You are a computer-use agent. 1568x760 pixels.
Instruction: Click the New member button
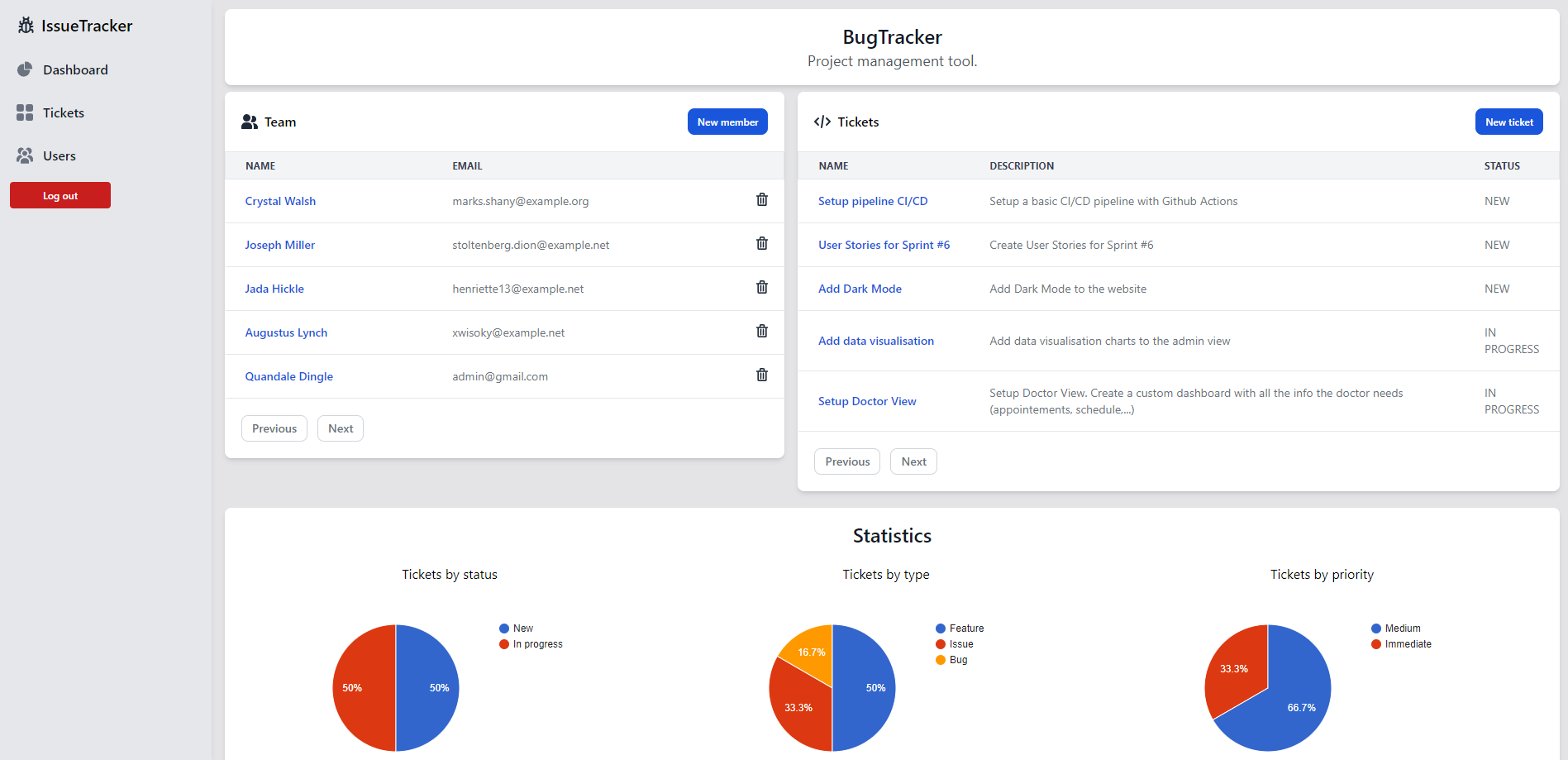click(727, 122)
